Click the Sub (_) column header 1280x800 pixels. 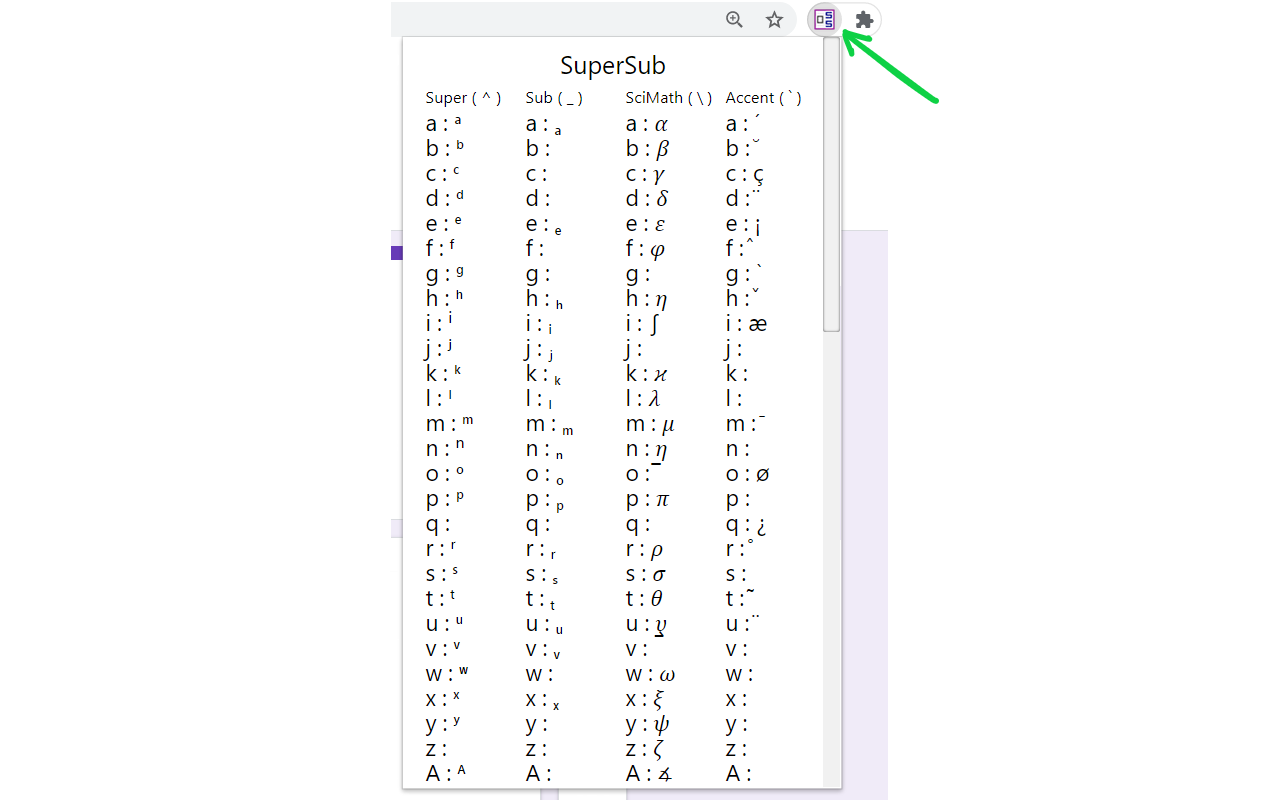coord(553,97)
